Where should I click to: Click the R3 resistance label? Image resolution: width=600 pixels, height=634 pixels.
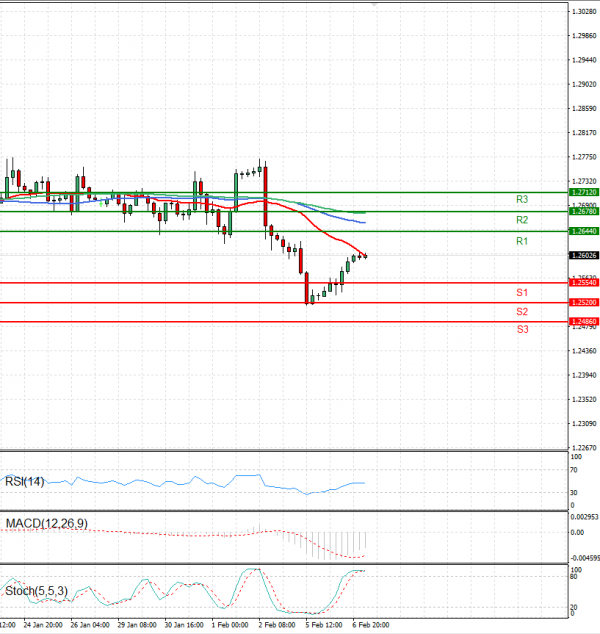tap(522, 199)
